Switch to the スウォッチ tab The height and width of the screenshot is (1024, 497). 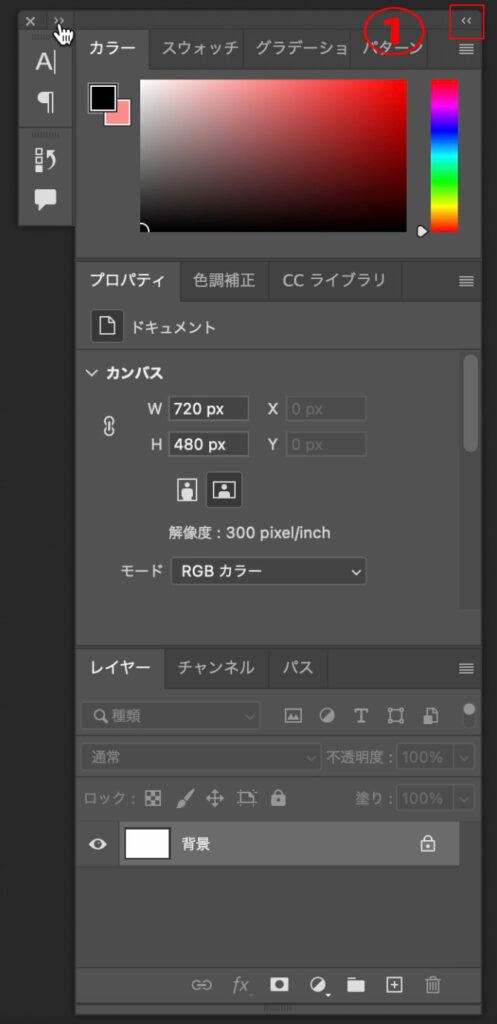197,48
